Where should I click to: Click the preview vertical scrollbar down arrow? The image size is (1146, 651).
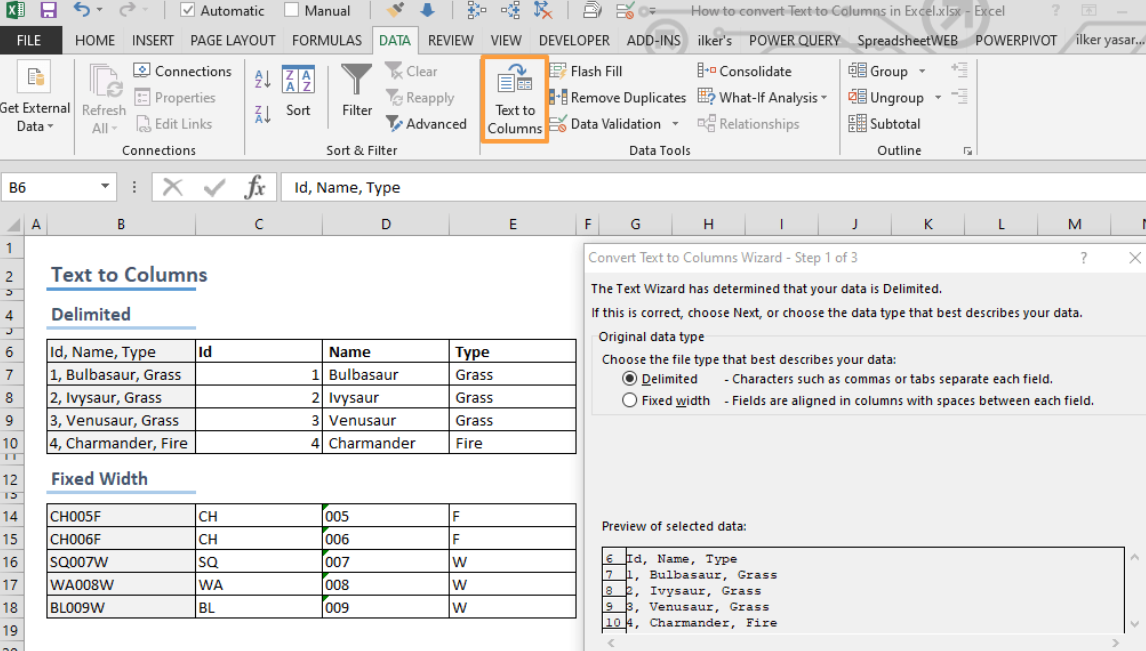1134,624
